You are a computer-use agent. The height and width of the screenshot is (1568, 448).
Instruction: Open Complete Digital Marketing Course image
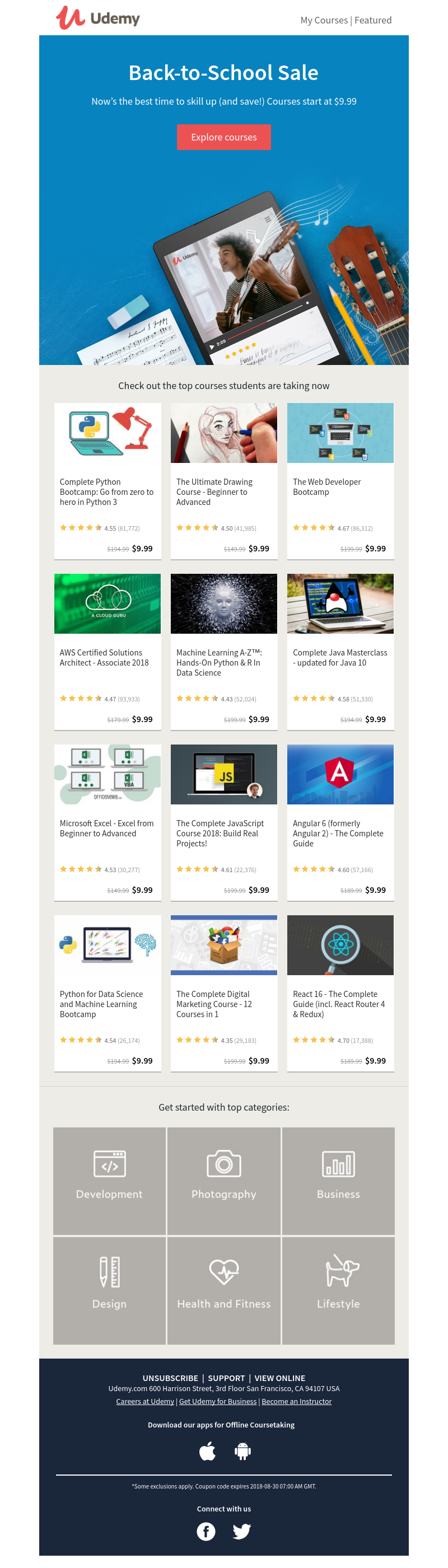(x=223, y=945)
